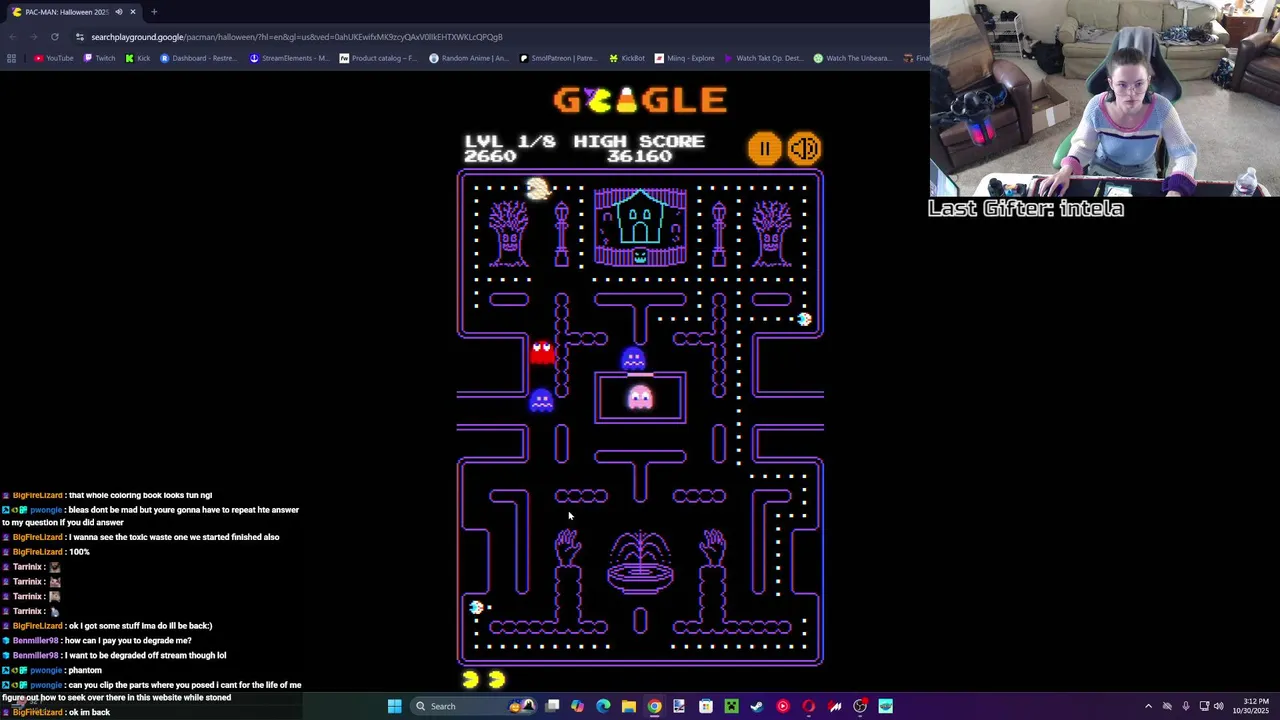1280x720 pixels.
Task: Open the Product catalog bookmark
Action: [378, 58]
